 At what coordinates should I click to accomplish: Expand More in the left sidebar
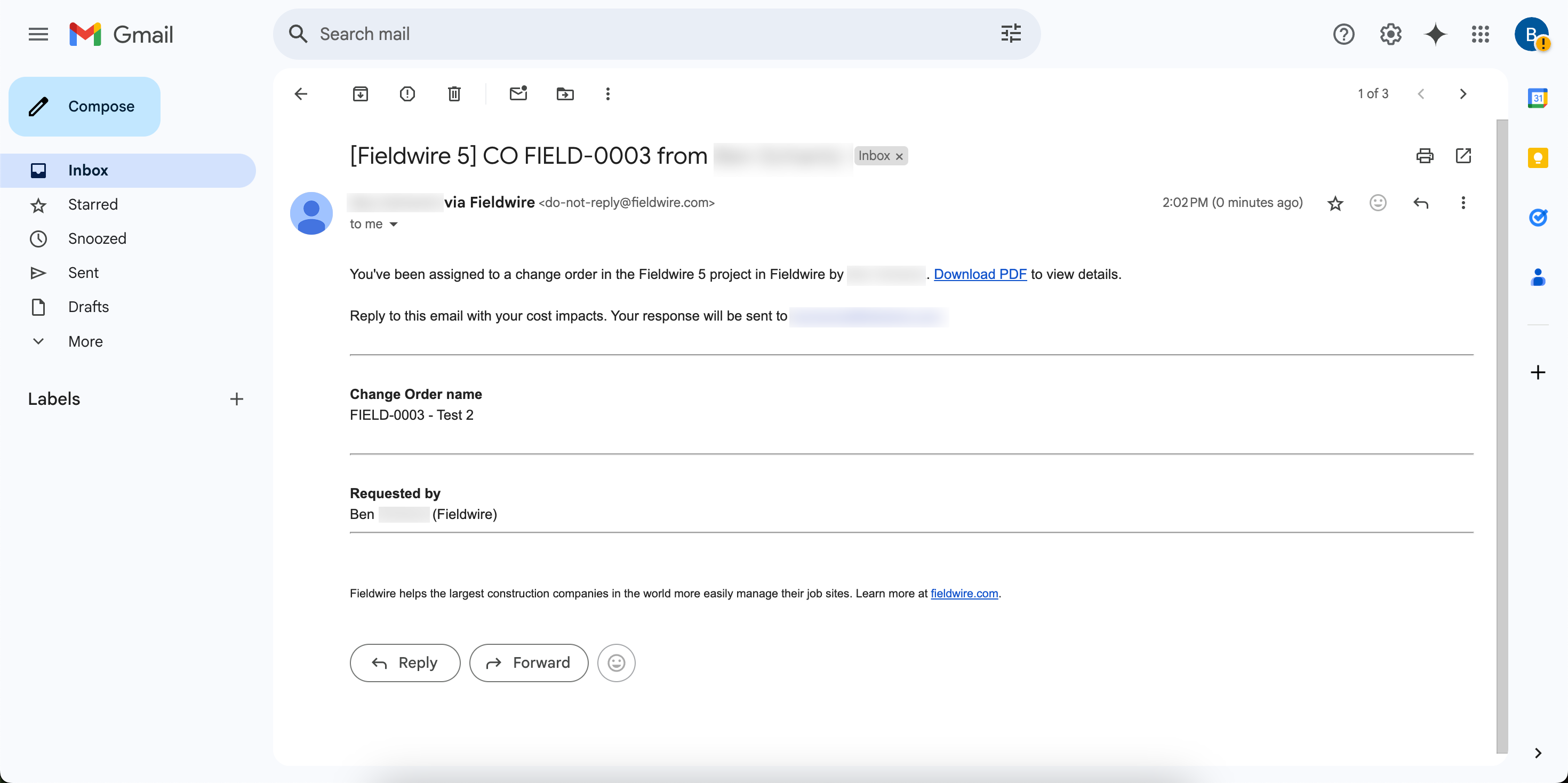click(x=85, y=341)
